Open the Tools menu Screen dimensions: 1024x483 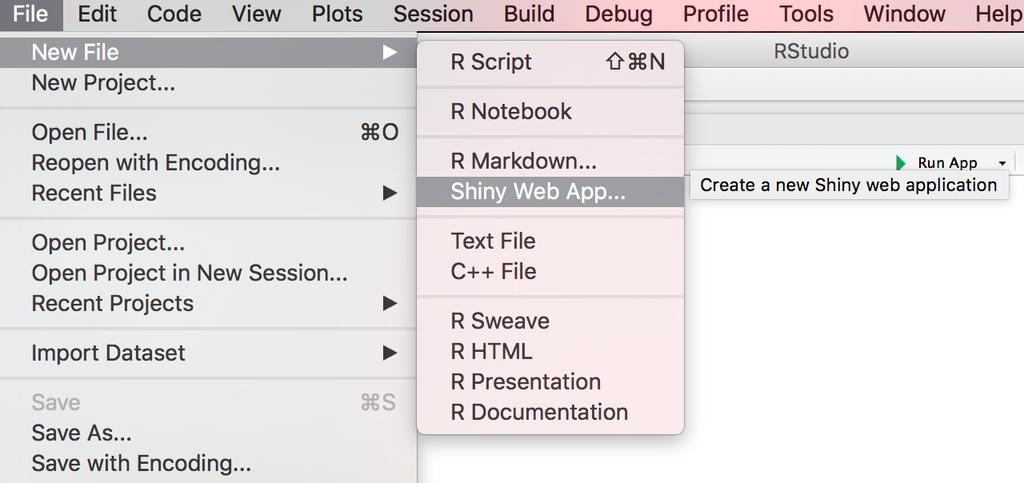tap(807, 14)
